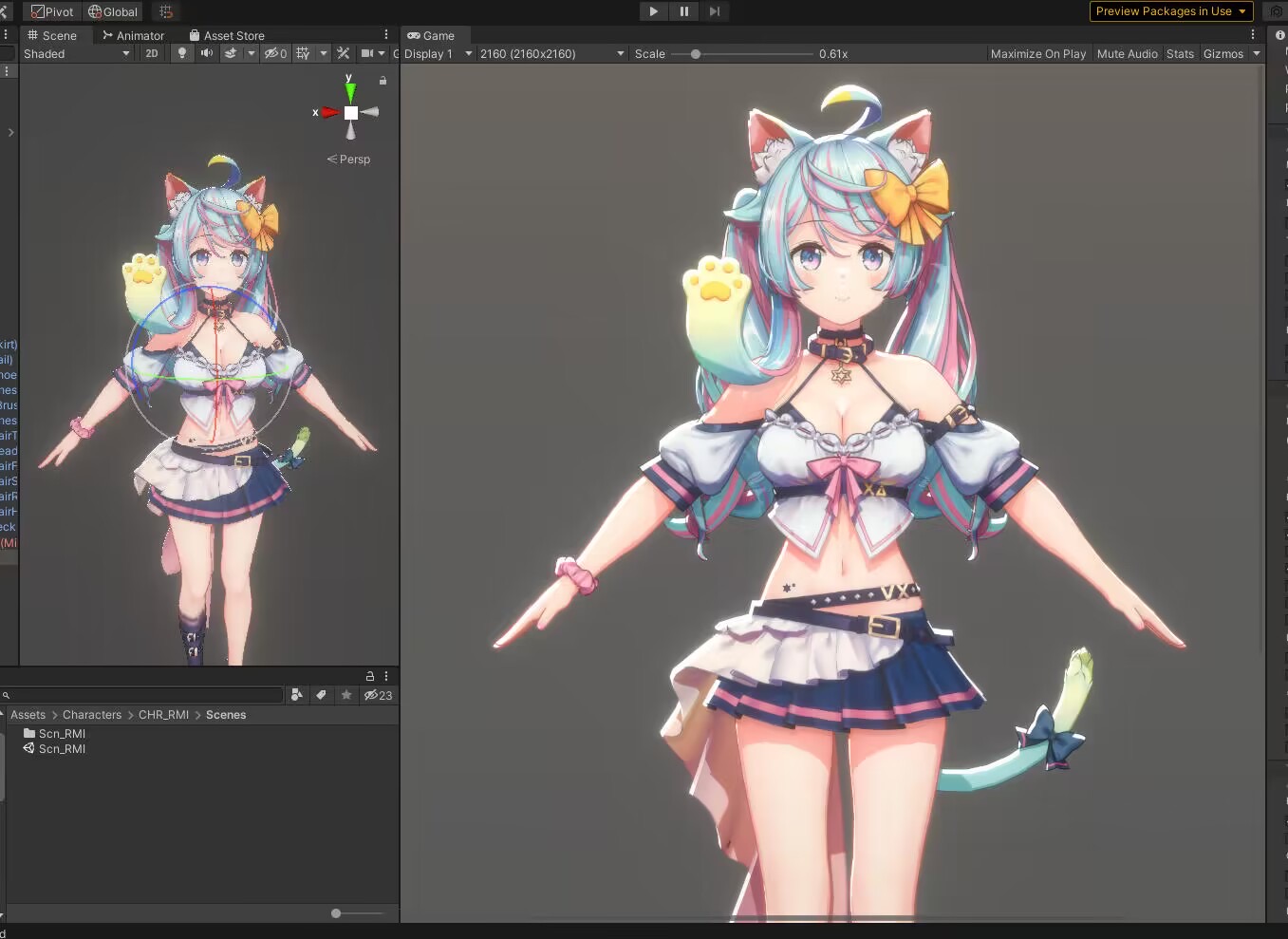Open the Shaded draw mode dropdown

(x=76, y=54)
